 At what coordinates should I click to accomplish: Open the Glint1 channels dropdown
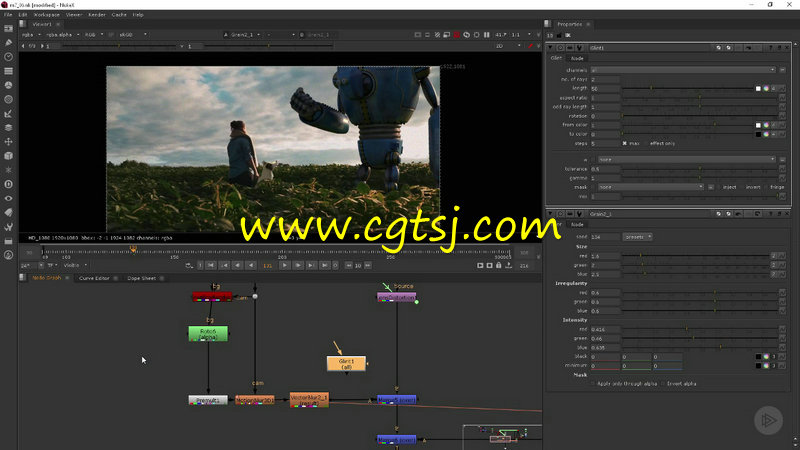click(x=683, y=70)
